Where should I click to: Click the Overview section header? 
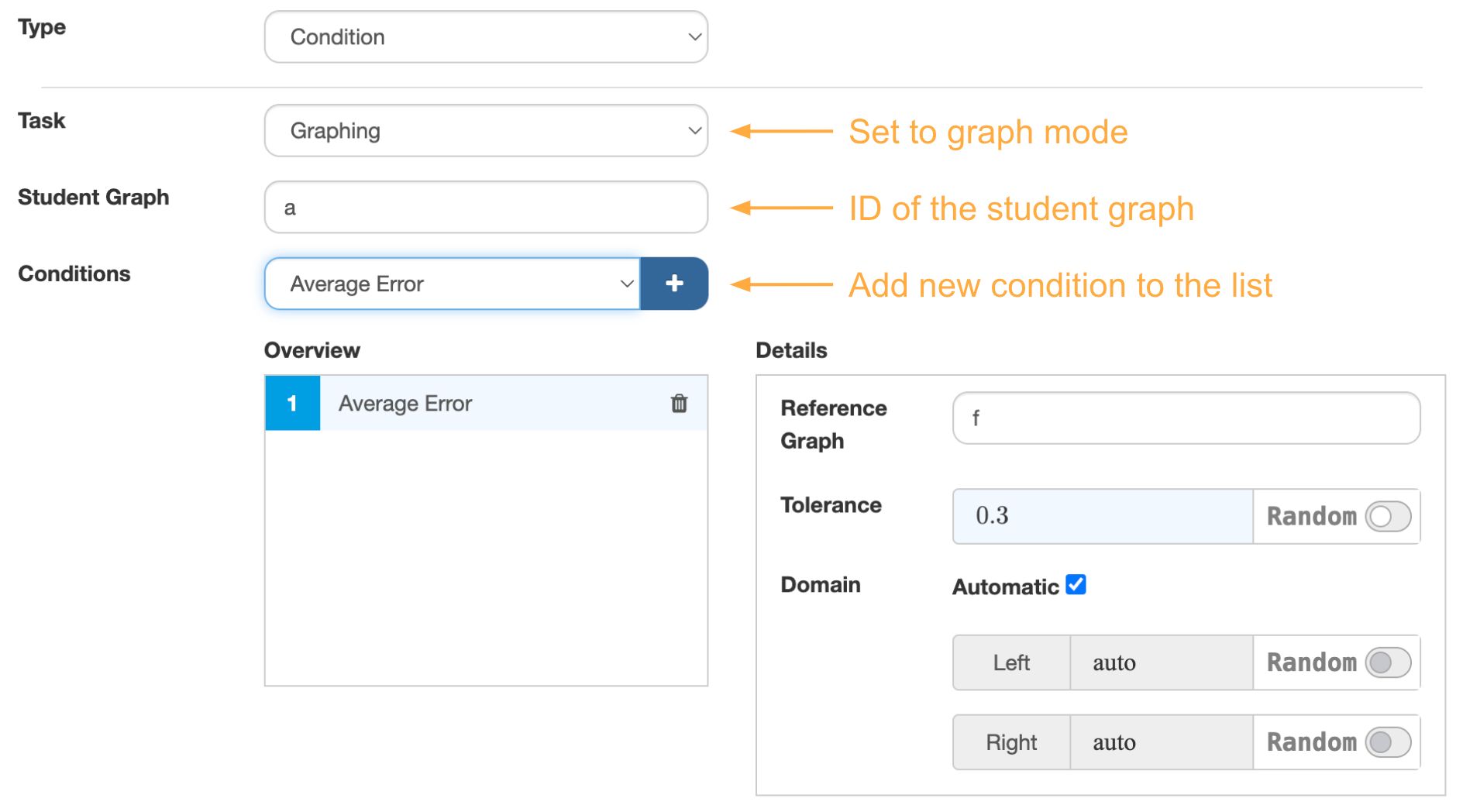312,349
